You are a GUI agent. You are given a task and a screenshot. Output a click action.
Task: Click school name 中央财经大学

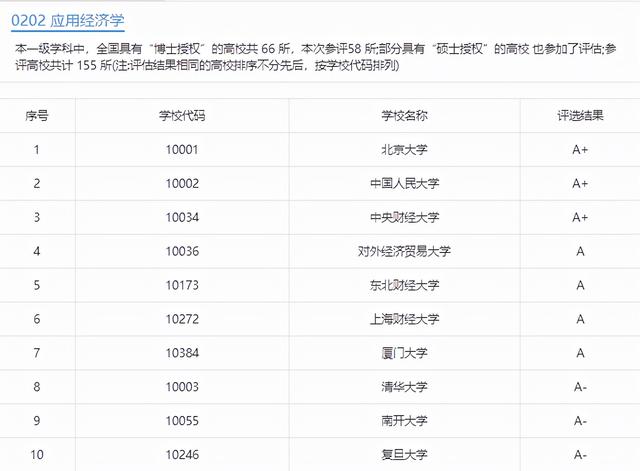coord(404,218)
